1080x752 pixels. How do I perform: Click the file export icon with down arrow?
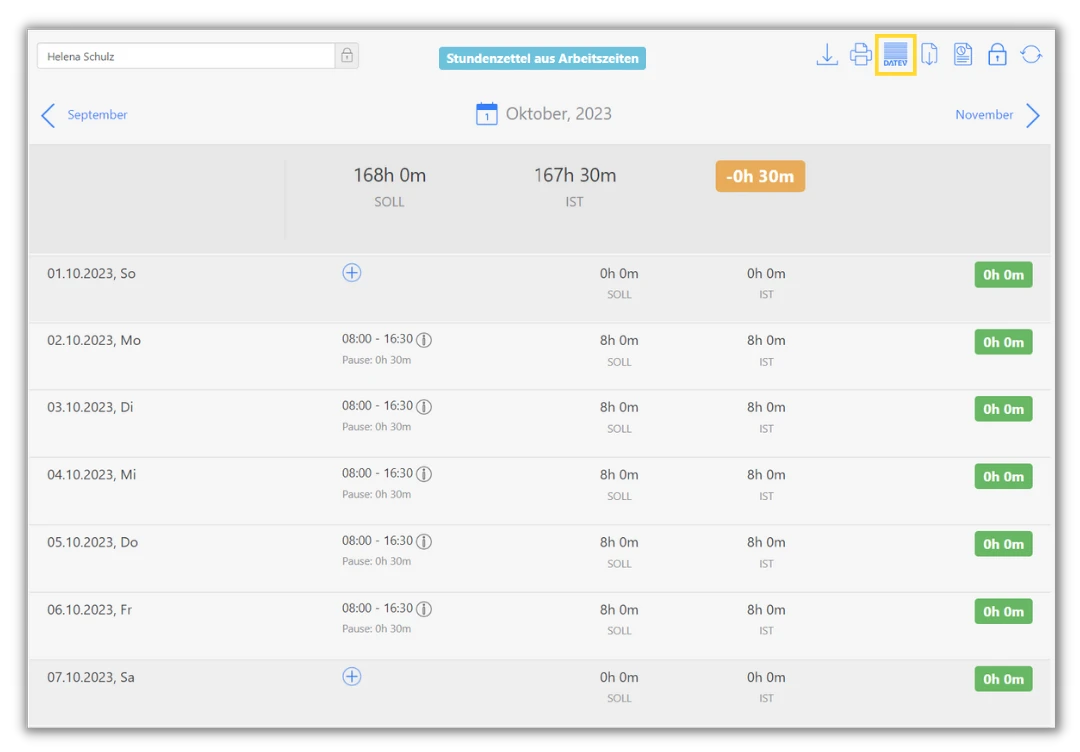point(929,55)
